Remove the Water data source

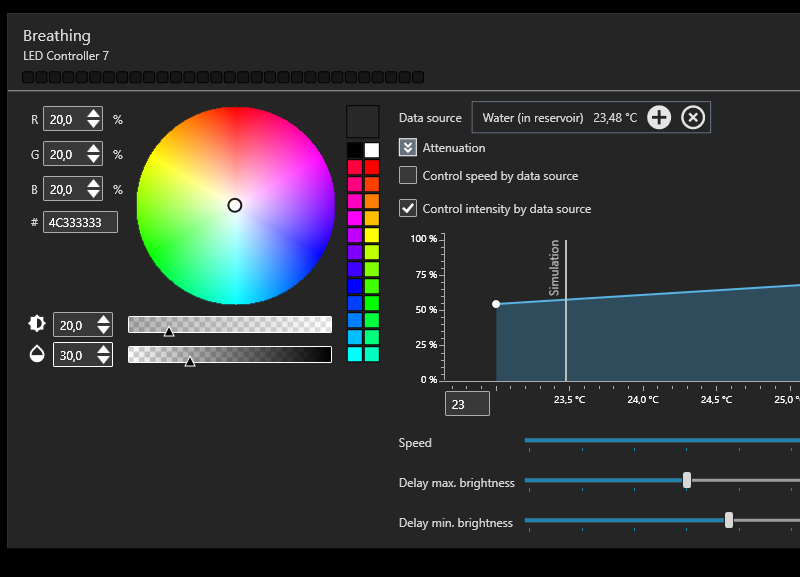pos(693,118)
